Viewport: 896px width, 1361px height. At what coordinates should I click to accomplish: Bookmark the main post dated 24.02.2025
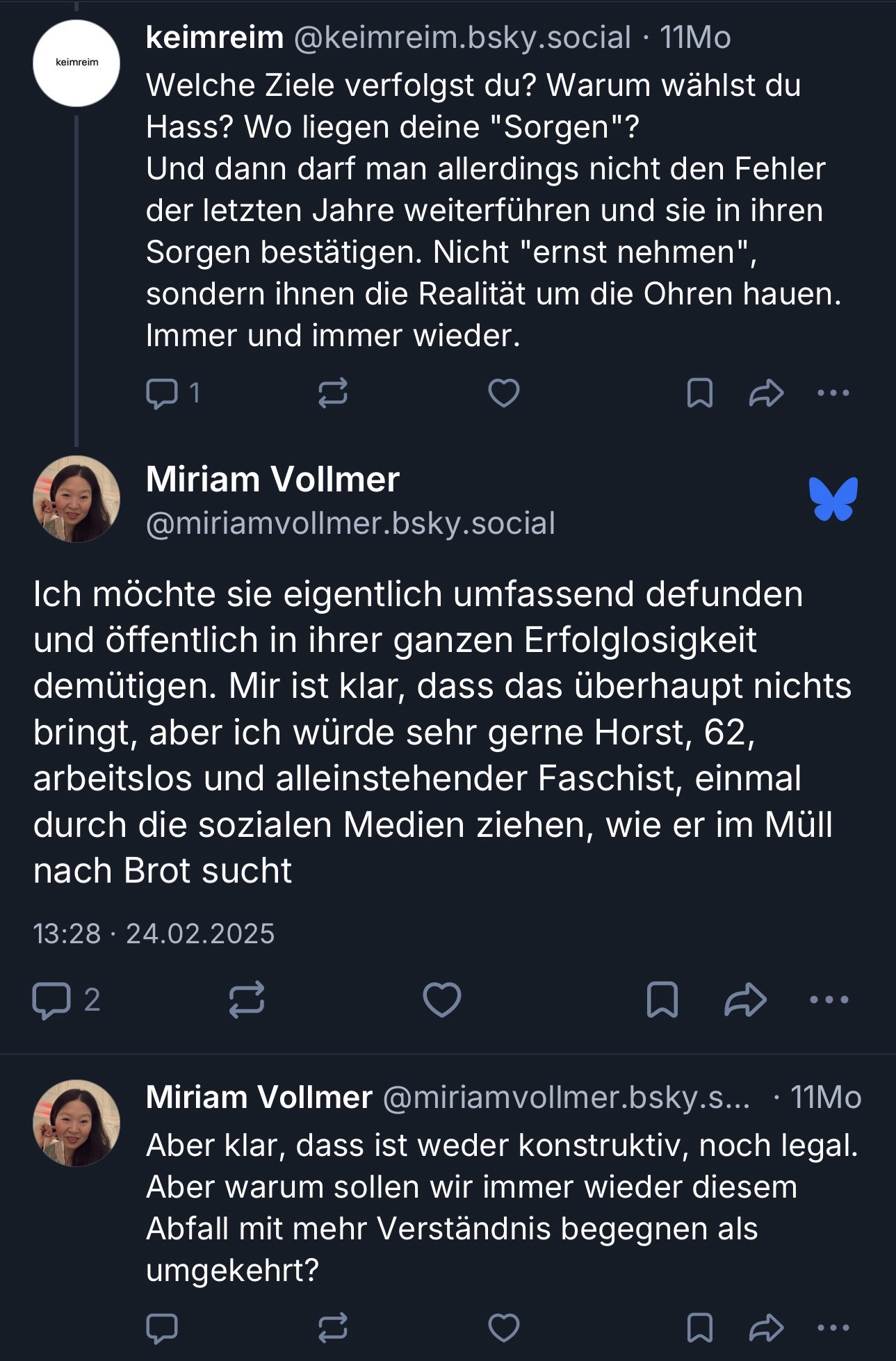(x=662, y=1000)
